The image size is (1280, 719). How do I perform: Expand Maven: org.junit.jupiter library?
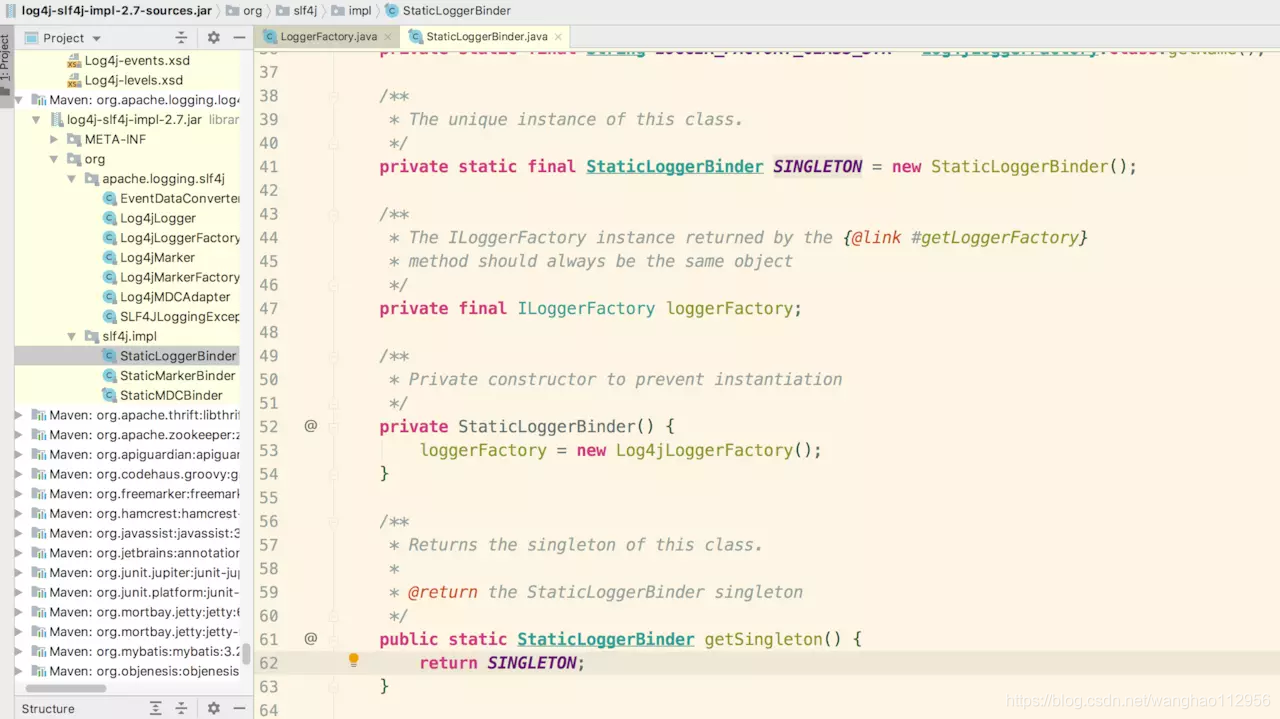coord(20,573)
